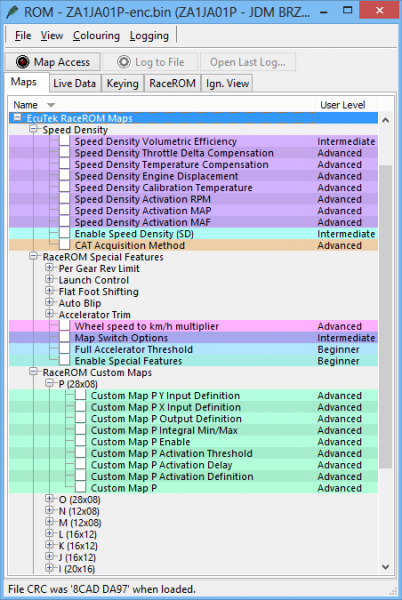Open the File menu
The width and height of the screenshot is (402, 600).
coord(23,36)
